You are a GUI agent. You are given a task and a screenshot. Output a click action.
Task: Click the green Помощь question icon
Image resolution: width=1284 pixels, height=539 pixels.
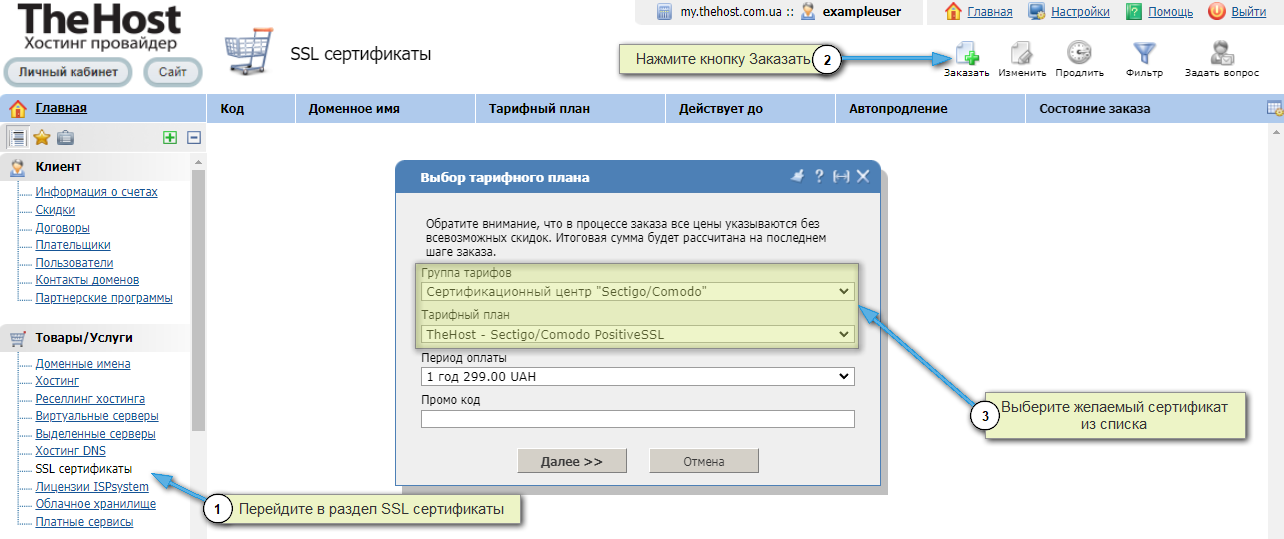tap(1134, 12)
